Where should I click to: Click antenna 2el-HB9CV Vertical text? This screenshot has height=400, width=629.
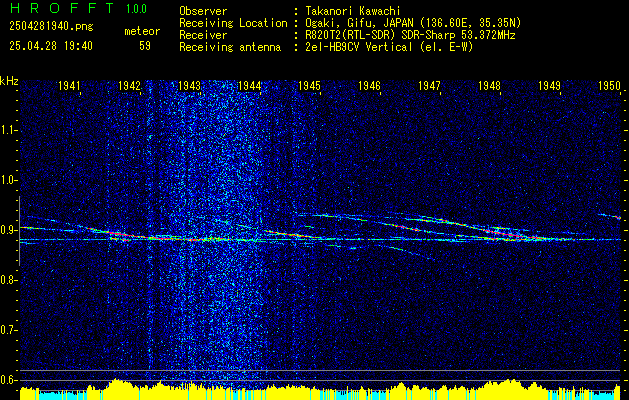pyautogui.click(x=390, y=47)
